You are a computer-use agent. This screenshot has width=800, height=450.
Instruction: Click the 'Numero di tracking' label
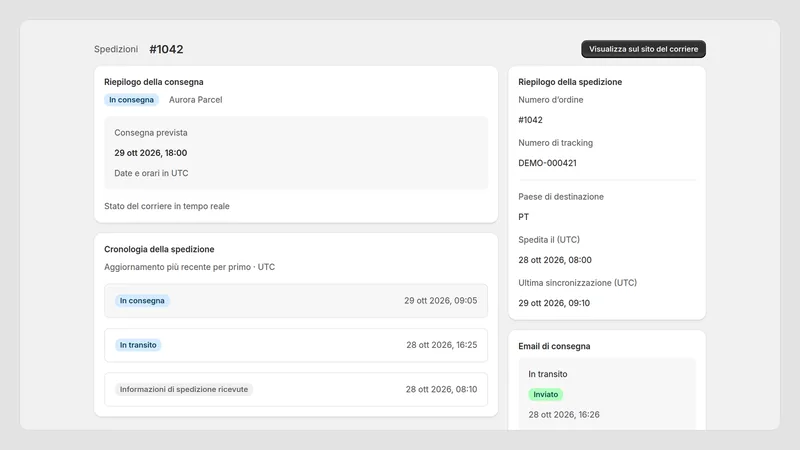556,143
